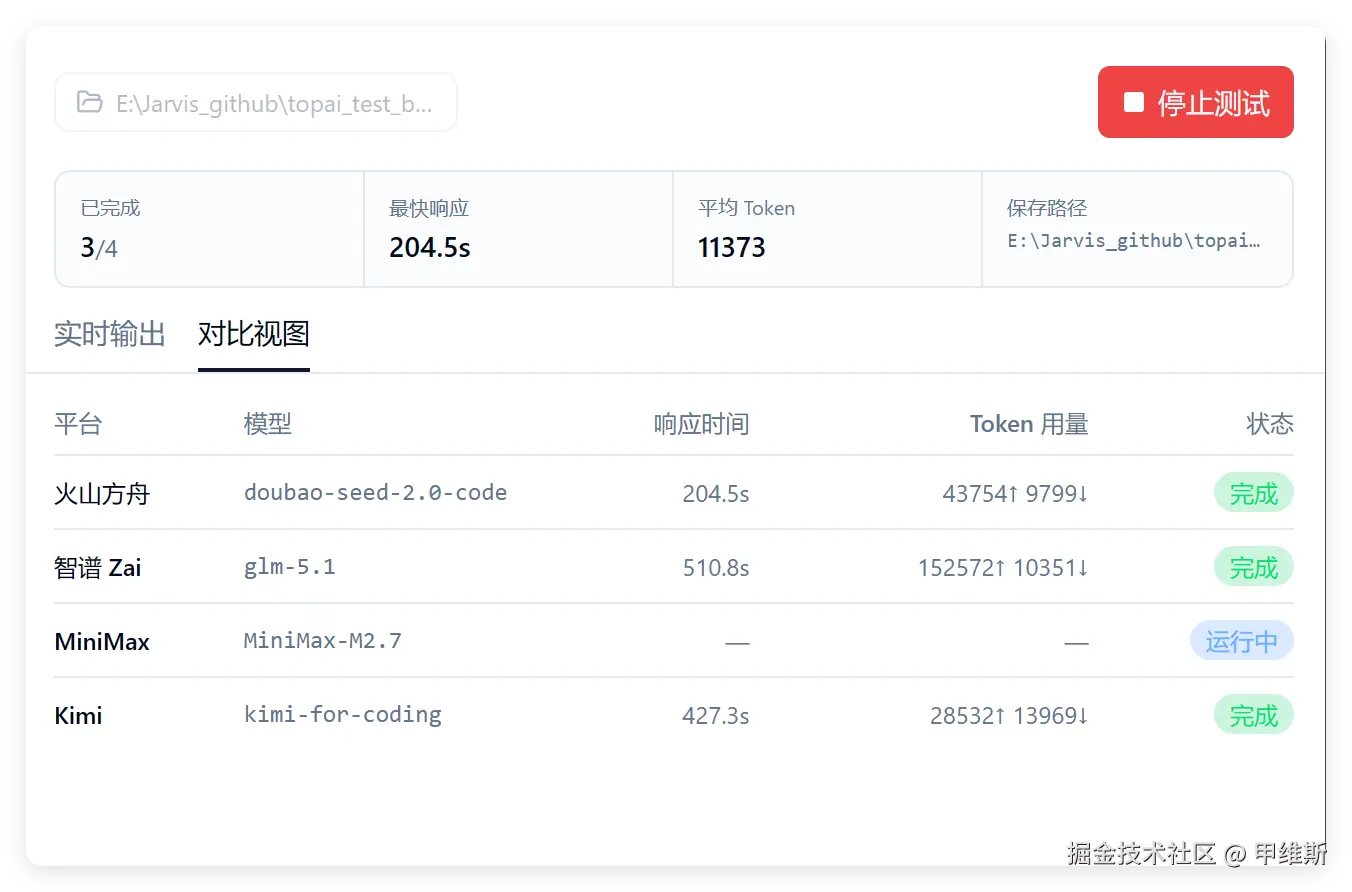Click 运行中 badge for MiniMax-M2.7
The image size is (1352, 892).
(1242, 641)
